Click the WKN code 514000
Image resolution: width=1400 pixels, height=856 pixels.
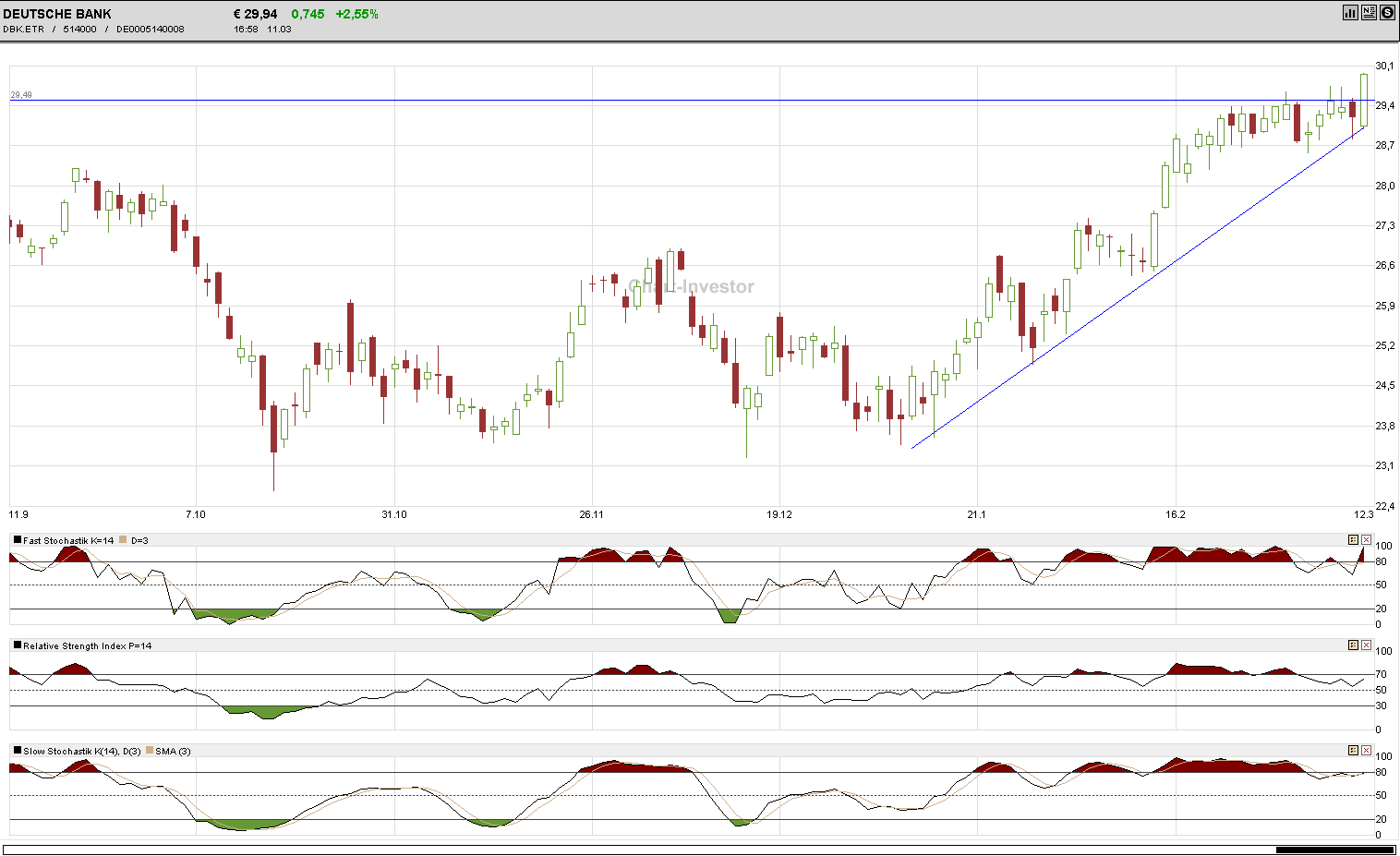tap(78, 29)
